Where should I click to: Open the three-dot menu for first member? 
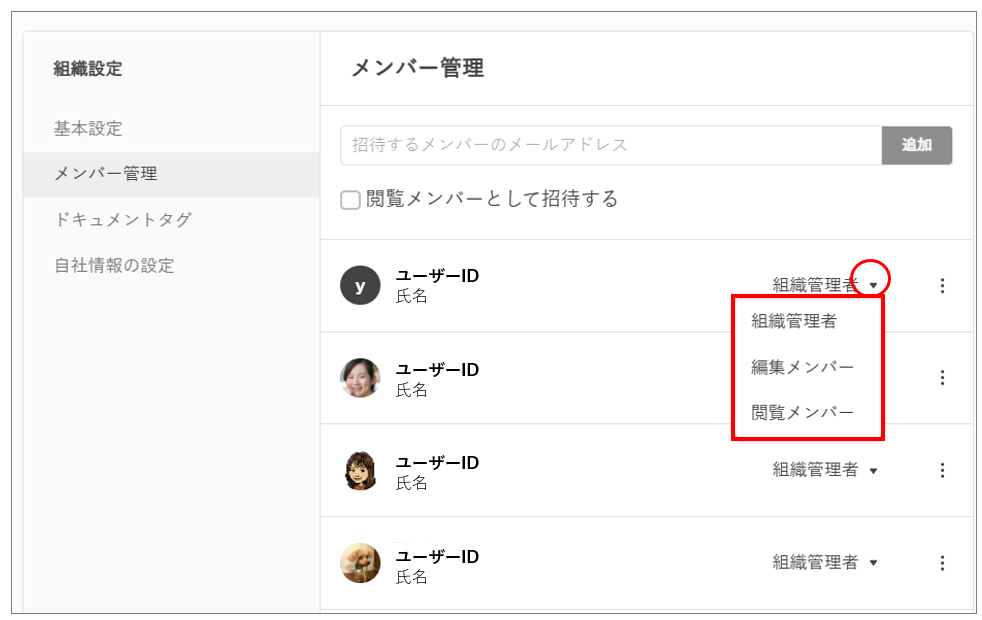(942, 286)
